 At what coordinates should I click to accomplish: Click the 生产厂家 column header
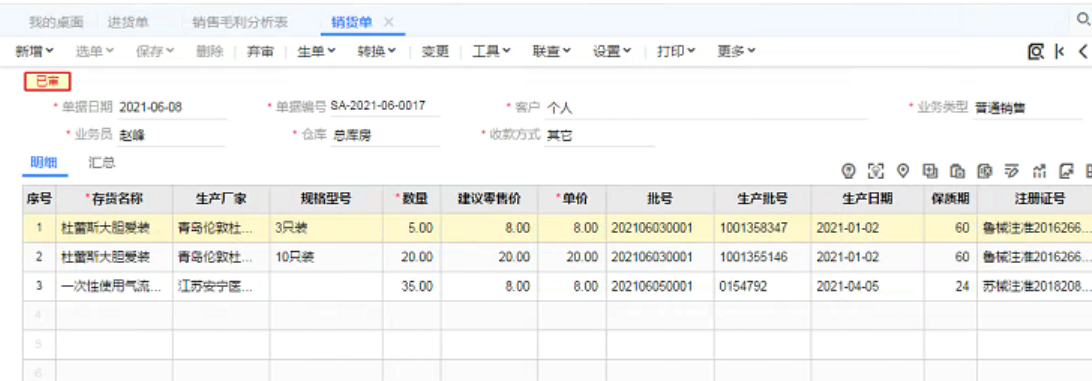click(221, 199)
